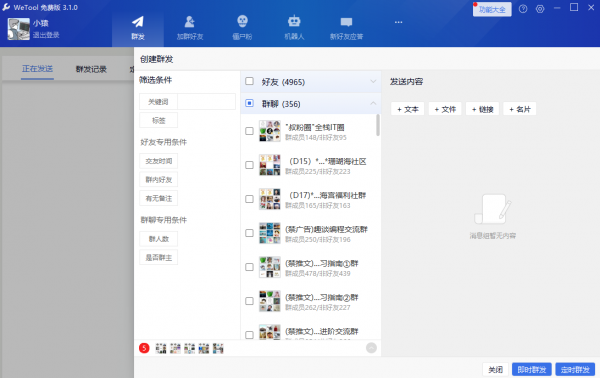Open the 加群好友 icon
The width and height of the screenshot is (600, 378).
click(x=190, y=22)
